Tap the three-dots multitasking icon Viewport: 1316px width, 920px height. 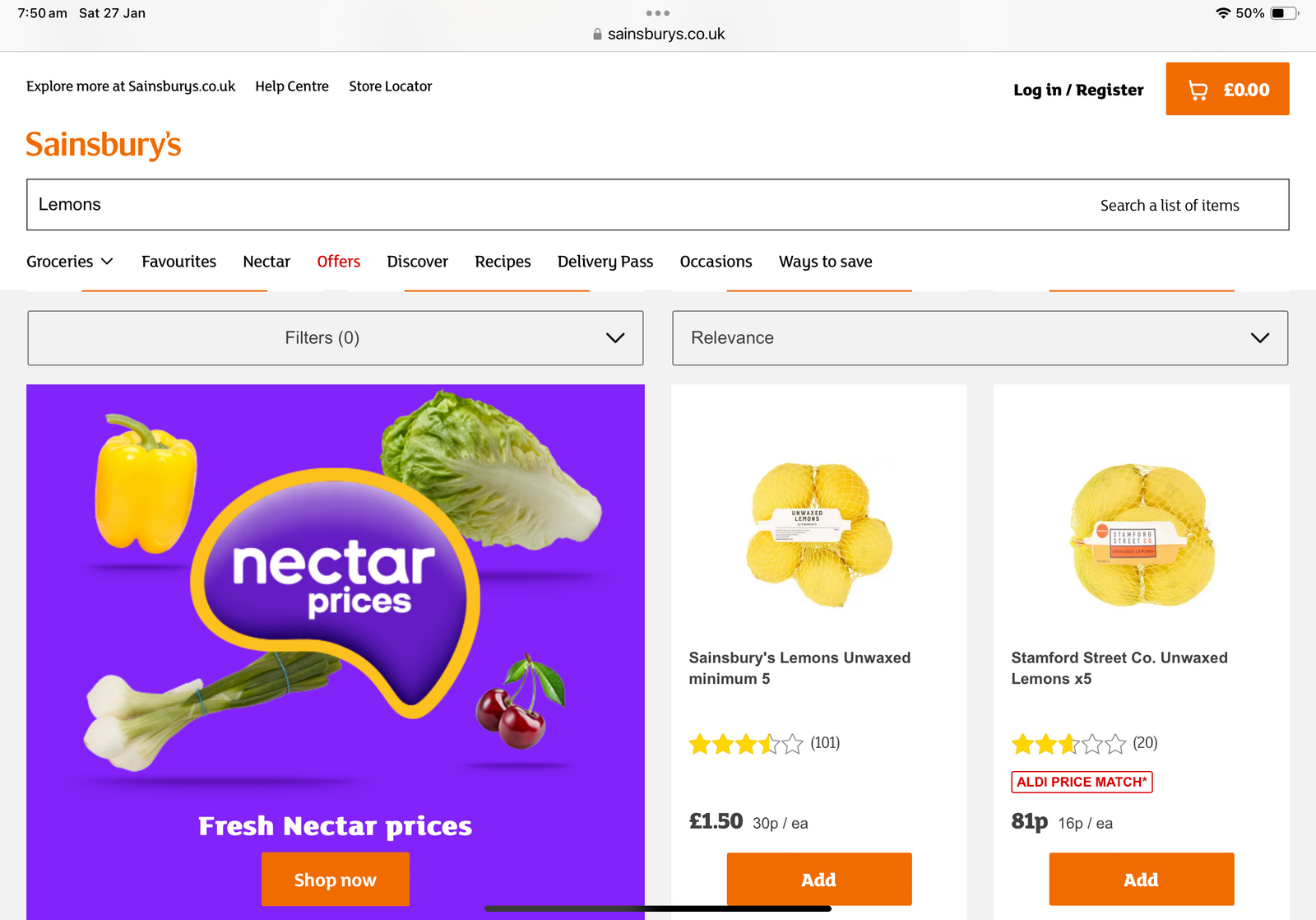coord(658,13)
